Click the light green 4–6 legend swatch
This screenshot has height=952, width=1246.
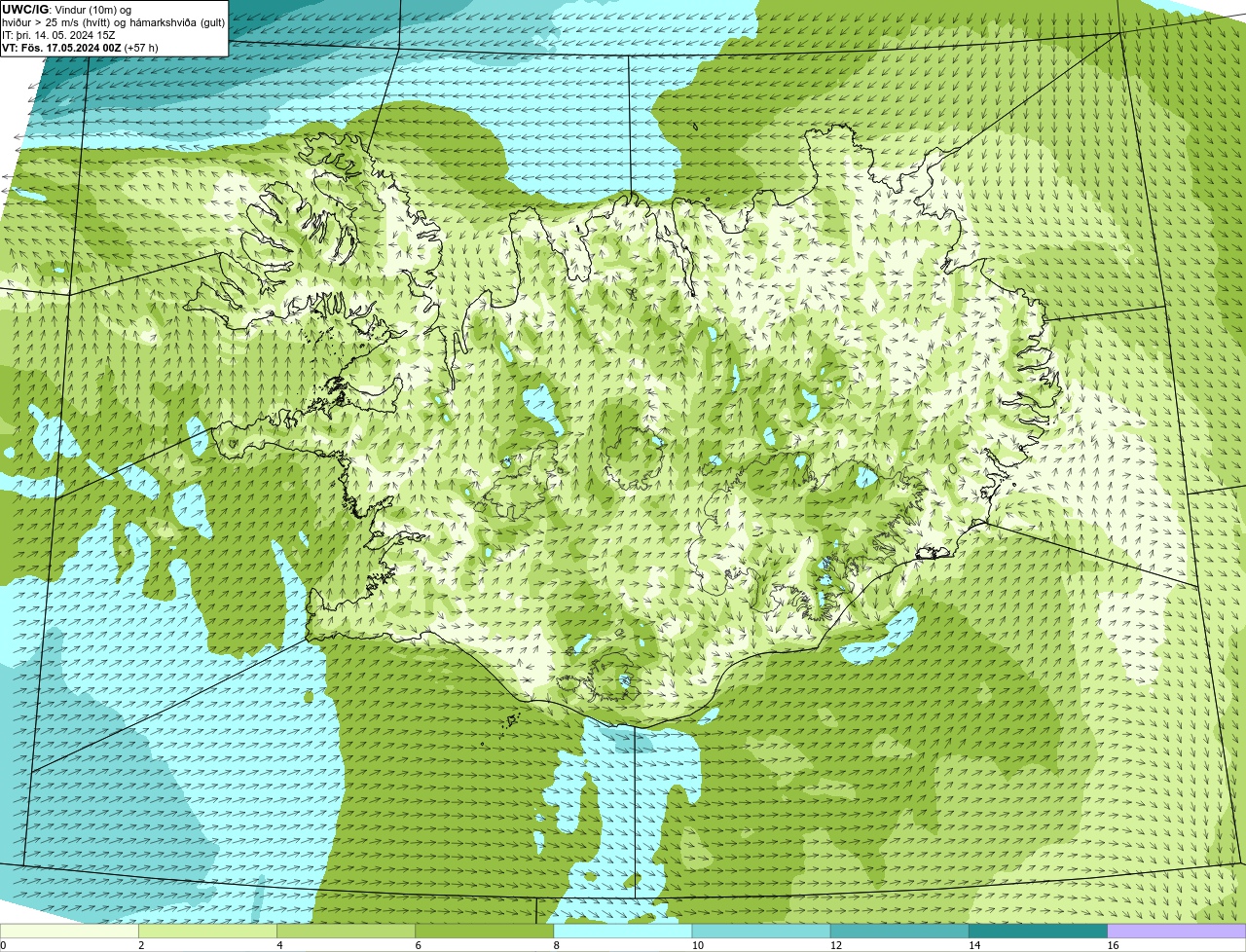pyautogui.click(x=346, y=932)
